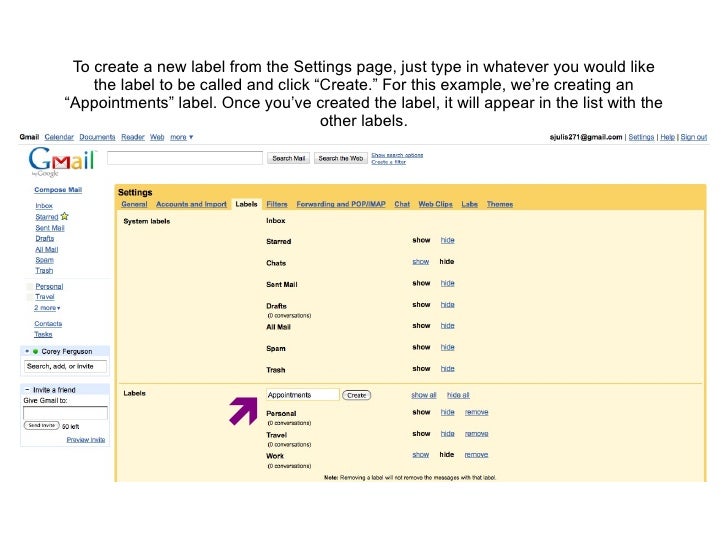This screenshot has width=728, height=546.
Task: Open All Mail in sidebar
Action: point(46,249)
